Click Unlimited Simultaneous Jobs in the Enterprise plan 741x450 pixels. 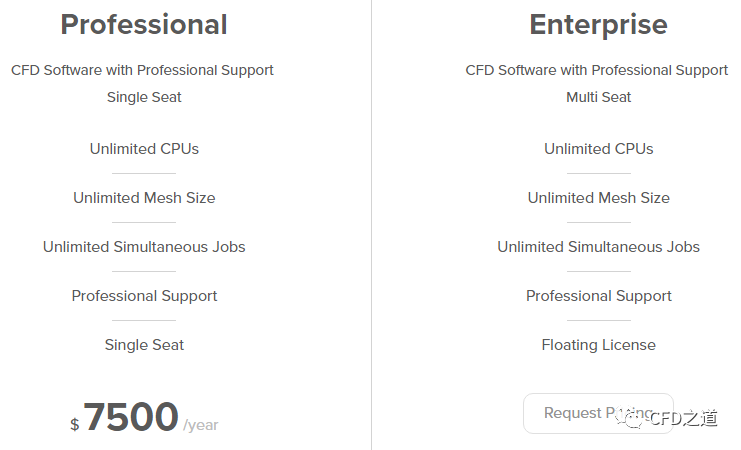pos(598,247)
